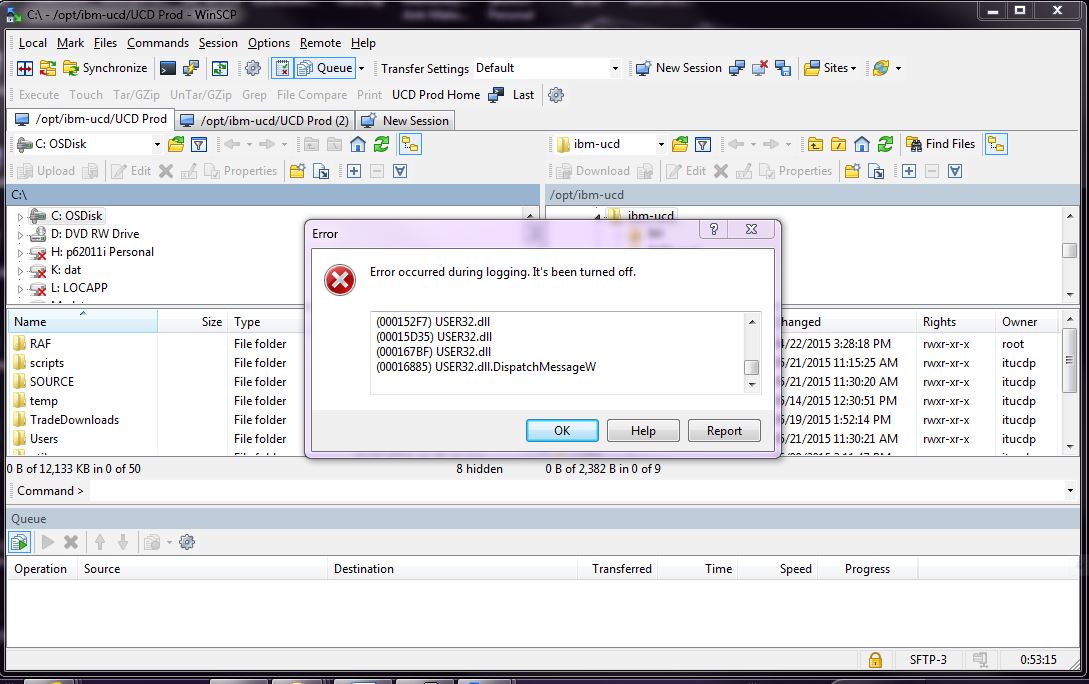Open the Commands menu
This screenshot has height=684, width=1089.
(x=157, y=43)
